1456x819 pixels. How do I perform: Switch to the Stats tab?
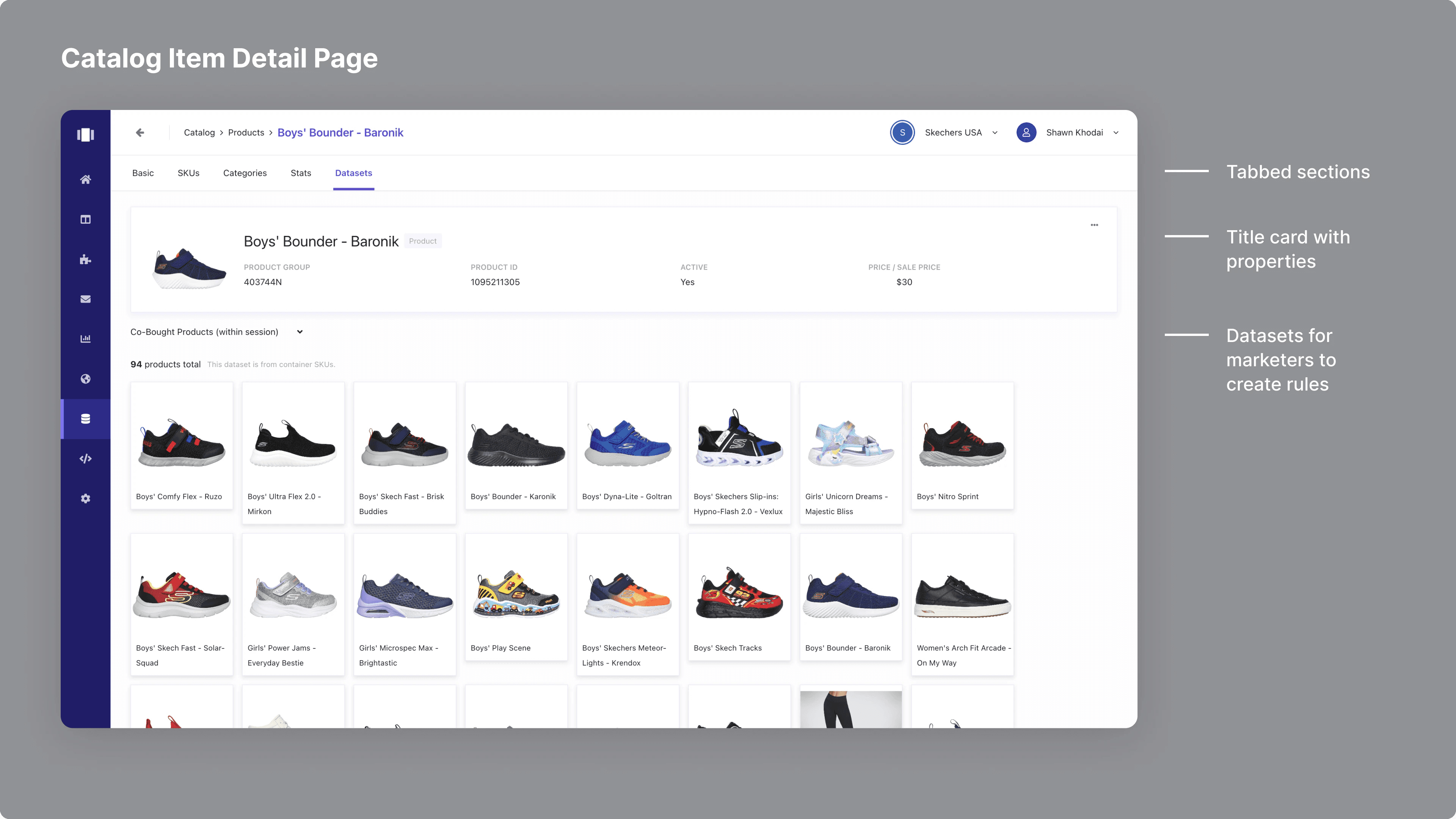click(301, 173)
